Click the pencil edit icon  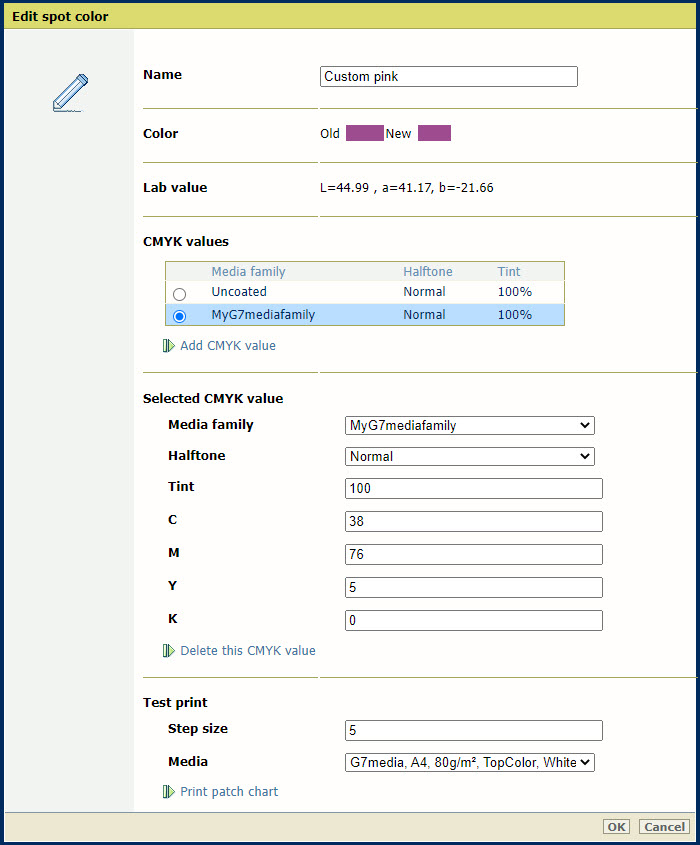coord(70,92)
